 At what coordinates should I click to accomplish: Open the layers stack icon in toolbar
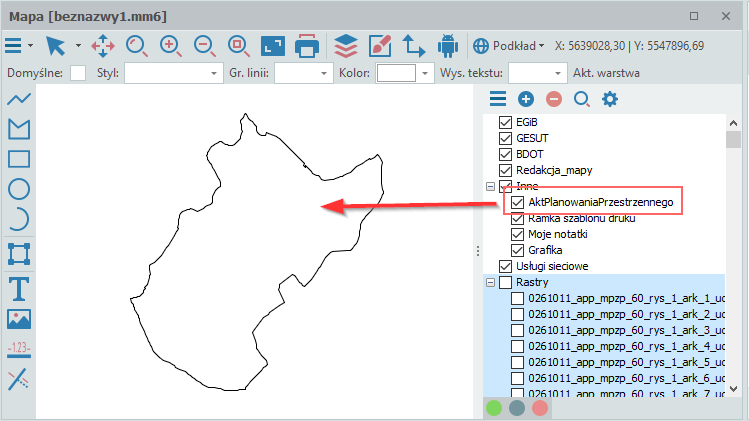pyautogui.click(x=345, y=46)
